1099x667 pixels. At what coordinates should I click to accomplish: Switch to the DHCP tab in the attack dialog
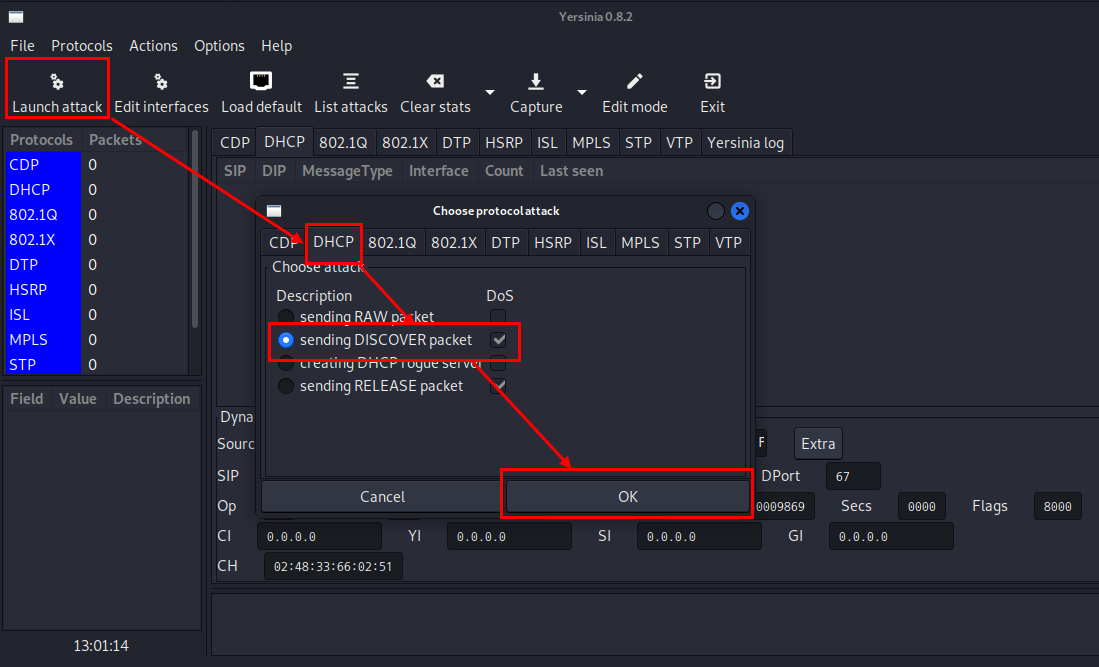coord(334,242)
